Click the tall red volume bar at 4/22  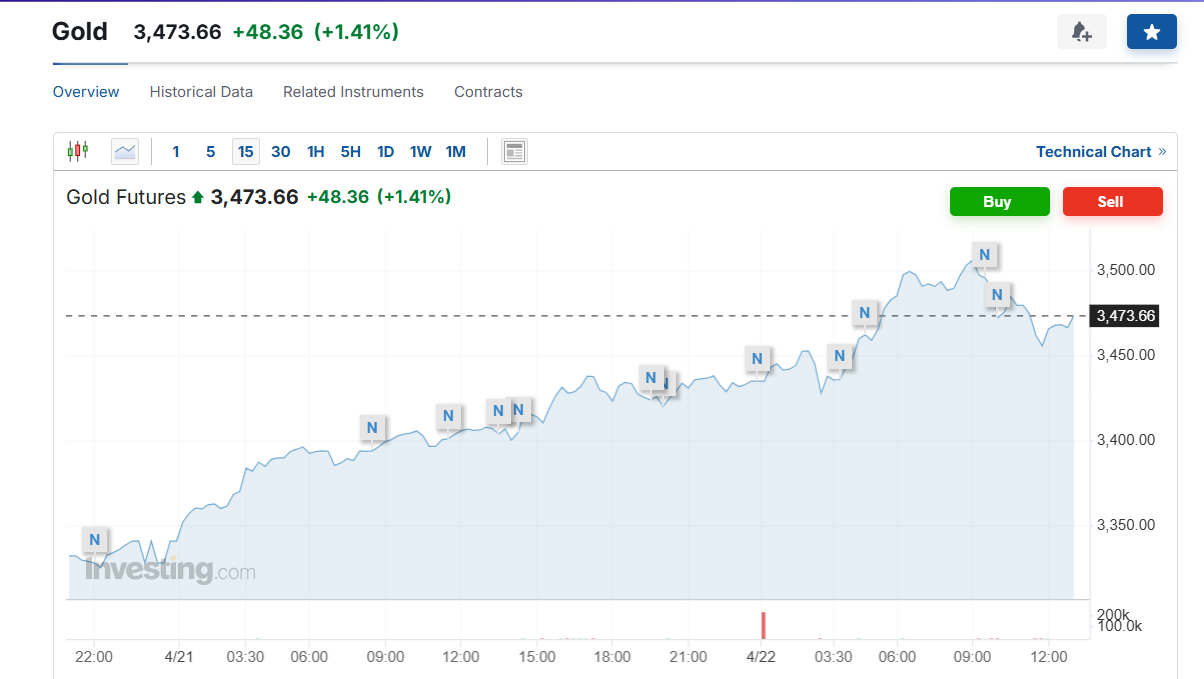(x=763, y=625)
